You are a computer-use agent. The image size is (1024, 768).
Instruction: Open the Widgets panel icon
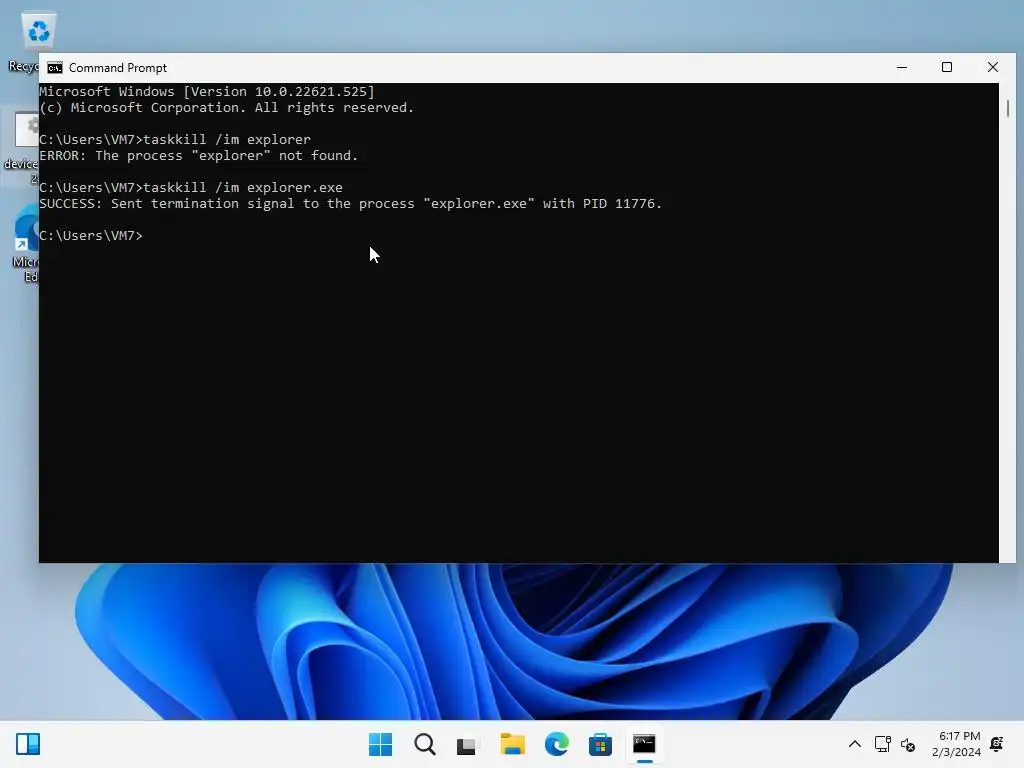pyautogui.click(x=28, y=744)
